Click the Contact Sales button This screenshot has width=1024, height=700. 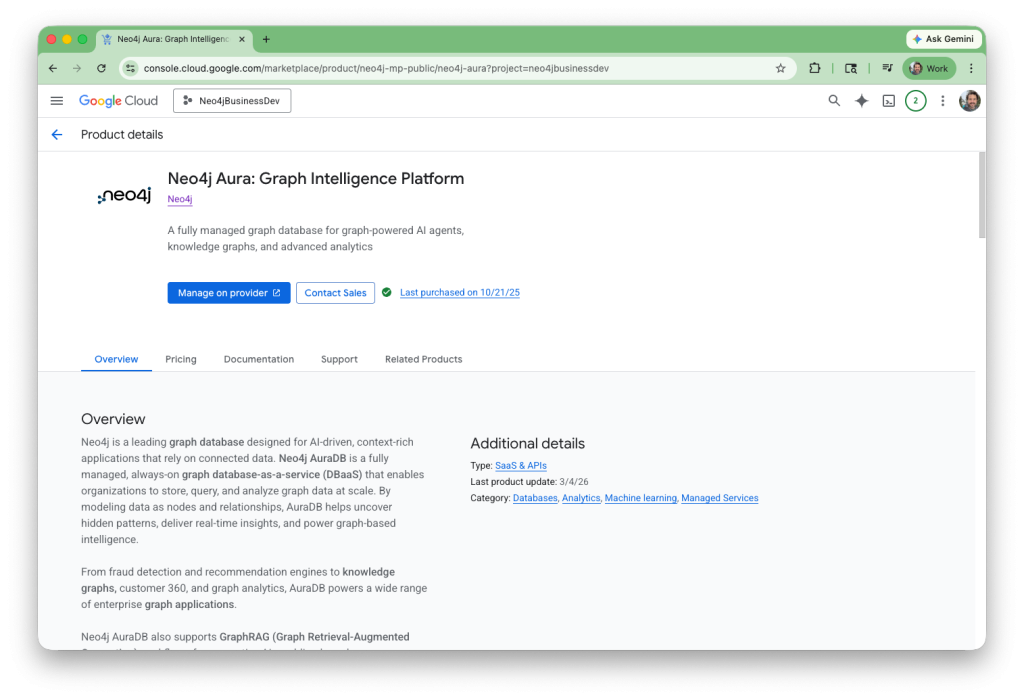(335, 293)
